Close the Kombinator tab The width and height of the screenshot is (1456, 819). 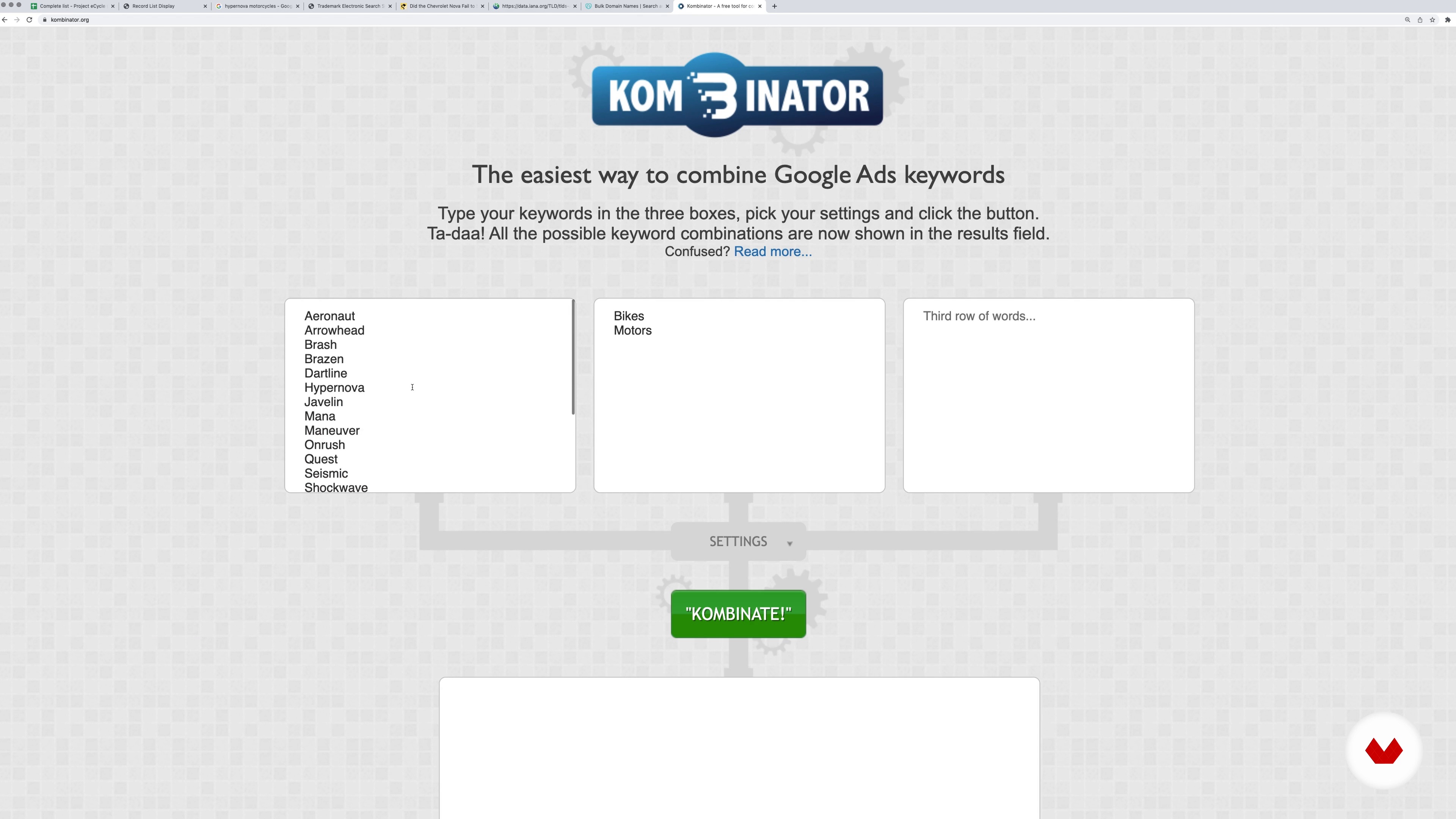pos(759,6)
